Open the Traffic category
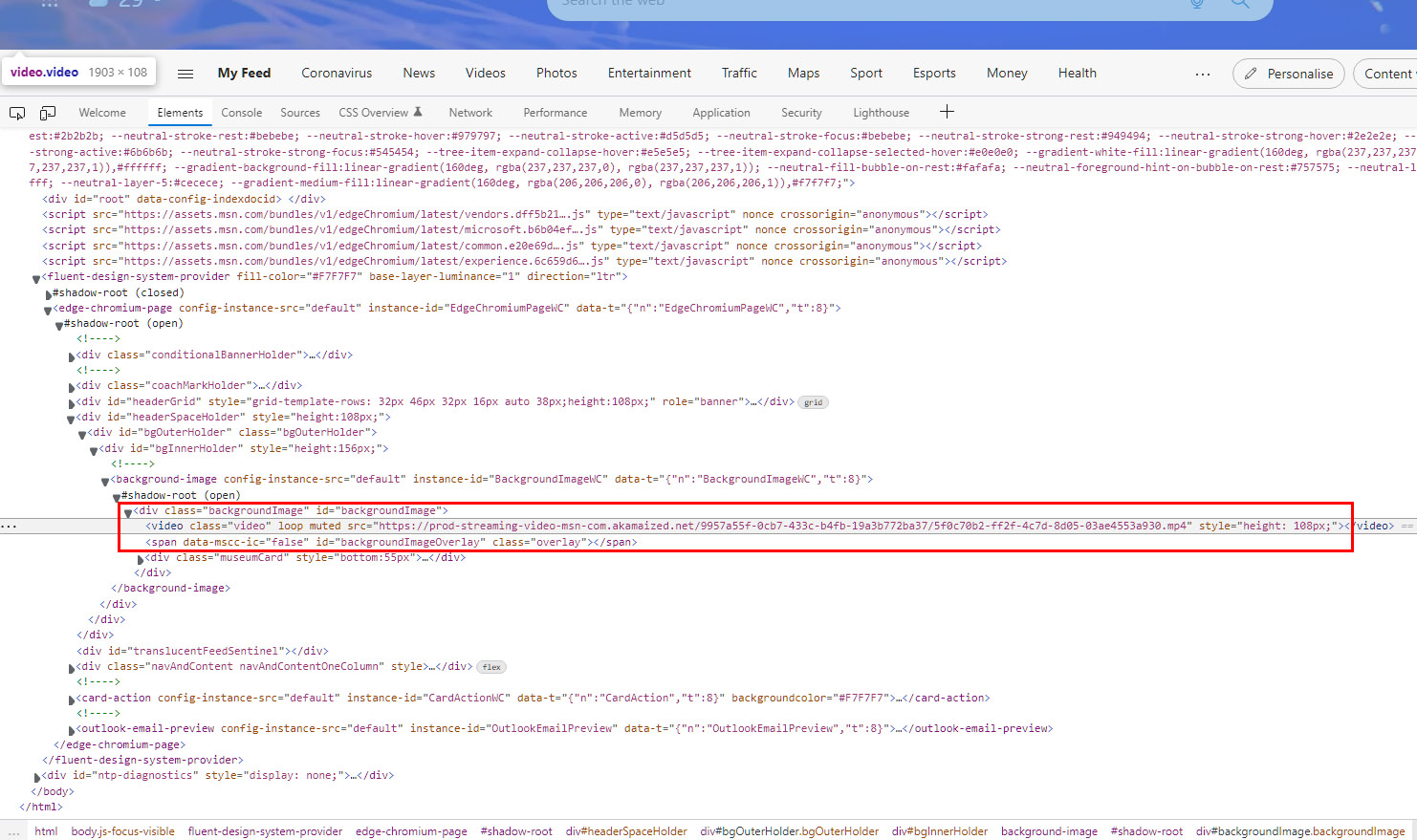 739,73
